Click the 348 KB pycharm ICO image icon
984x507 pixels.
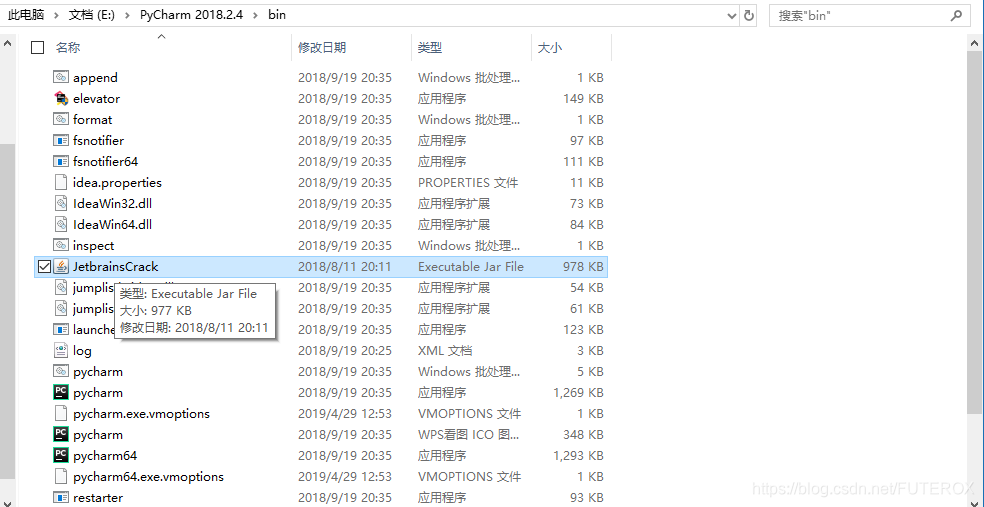[x=61, y=435]
